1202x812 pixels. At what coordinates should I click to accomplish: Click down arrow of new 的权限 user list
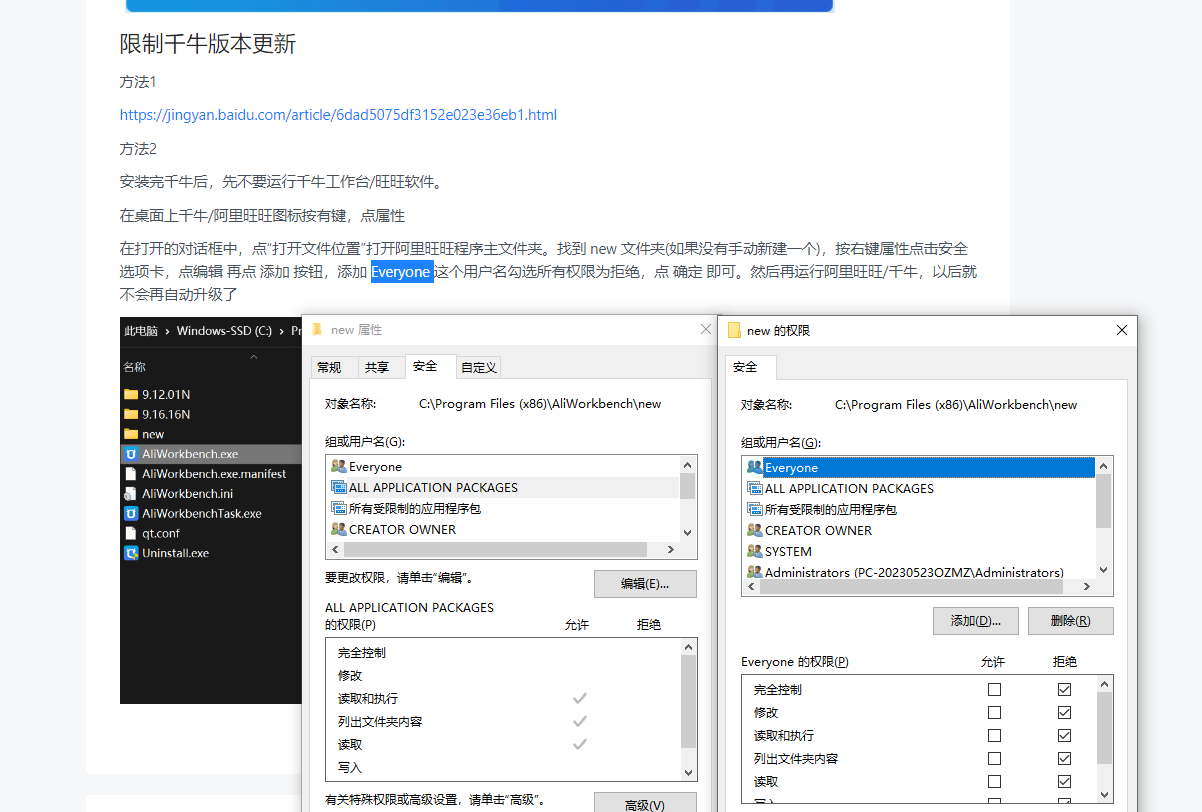[1103, 570]
